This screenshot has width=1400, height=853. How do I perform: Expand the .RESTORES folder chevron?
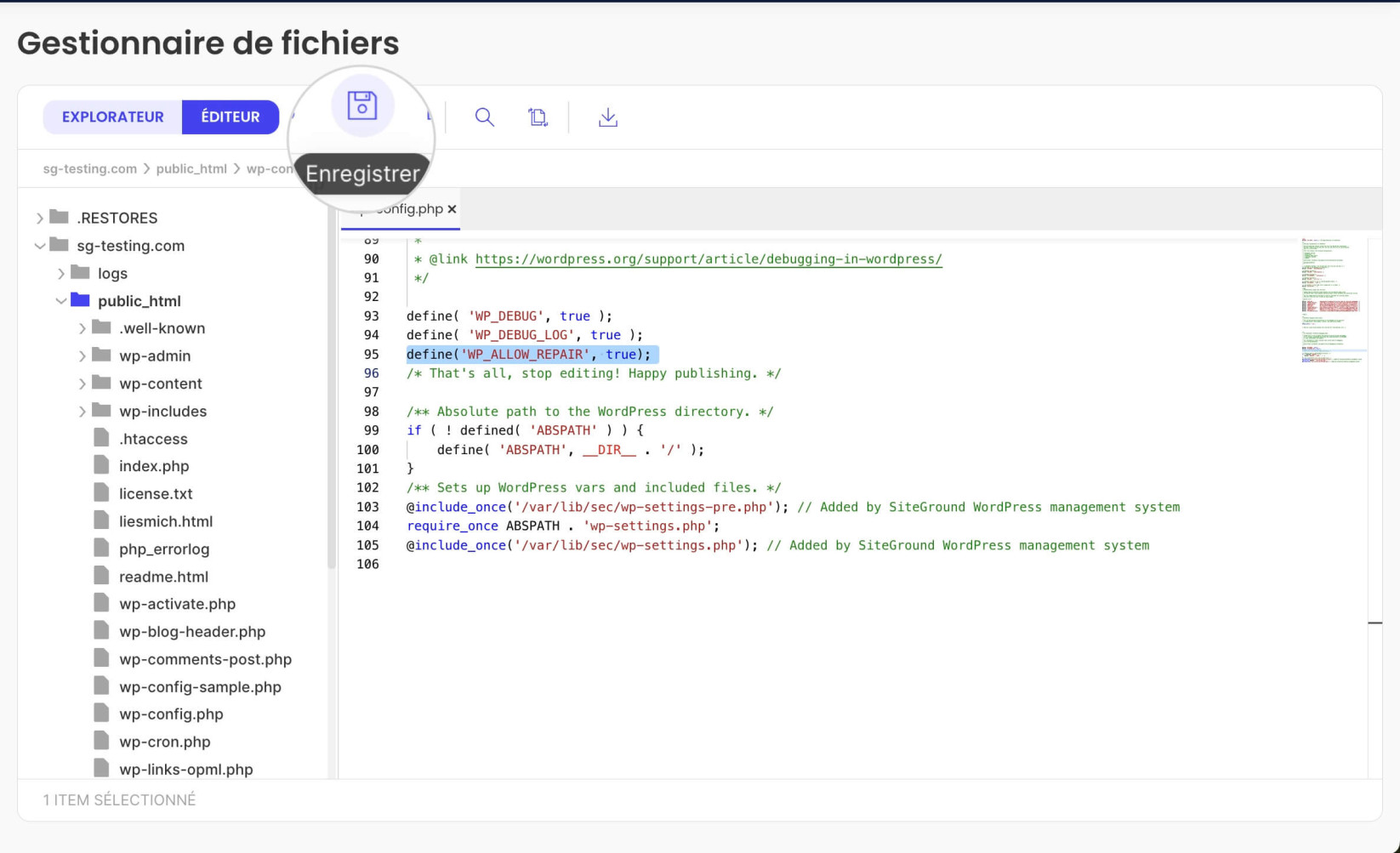pos(39,219)
